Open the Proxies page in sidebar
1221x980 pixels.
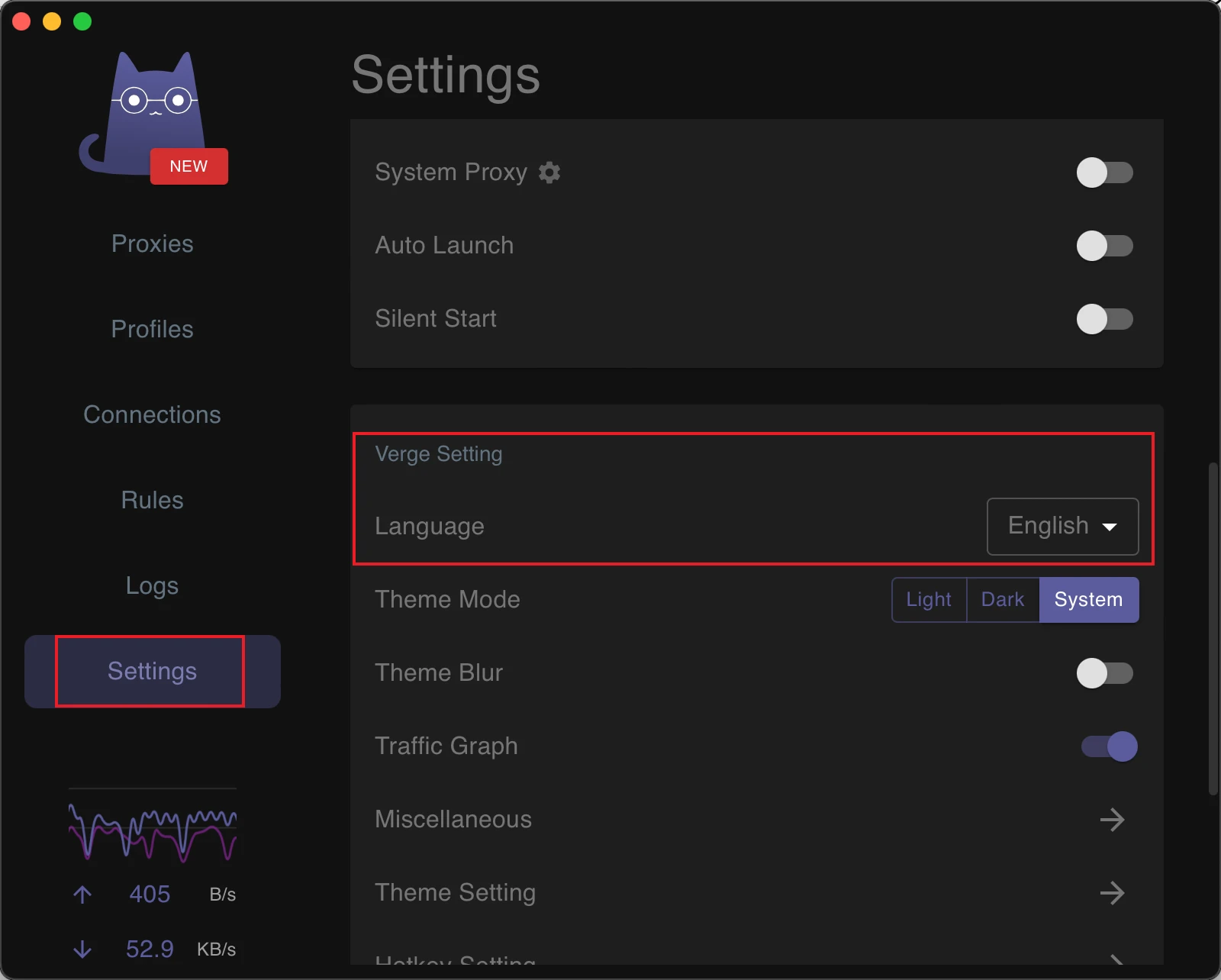[153, 243]
